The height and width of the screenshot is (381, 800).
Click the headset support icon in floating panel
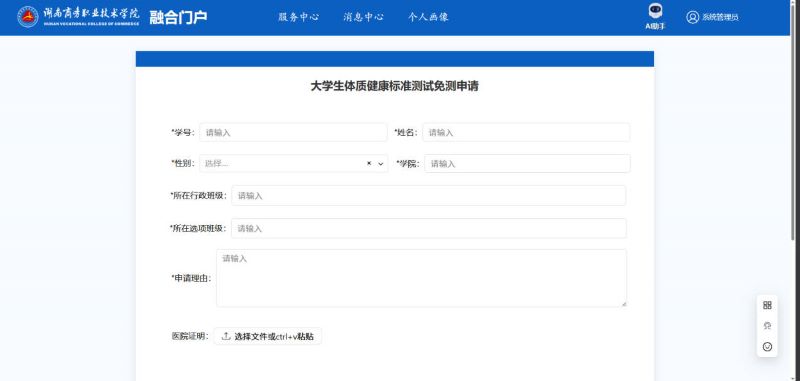click(767, 326)
